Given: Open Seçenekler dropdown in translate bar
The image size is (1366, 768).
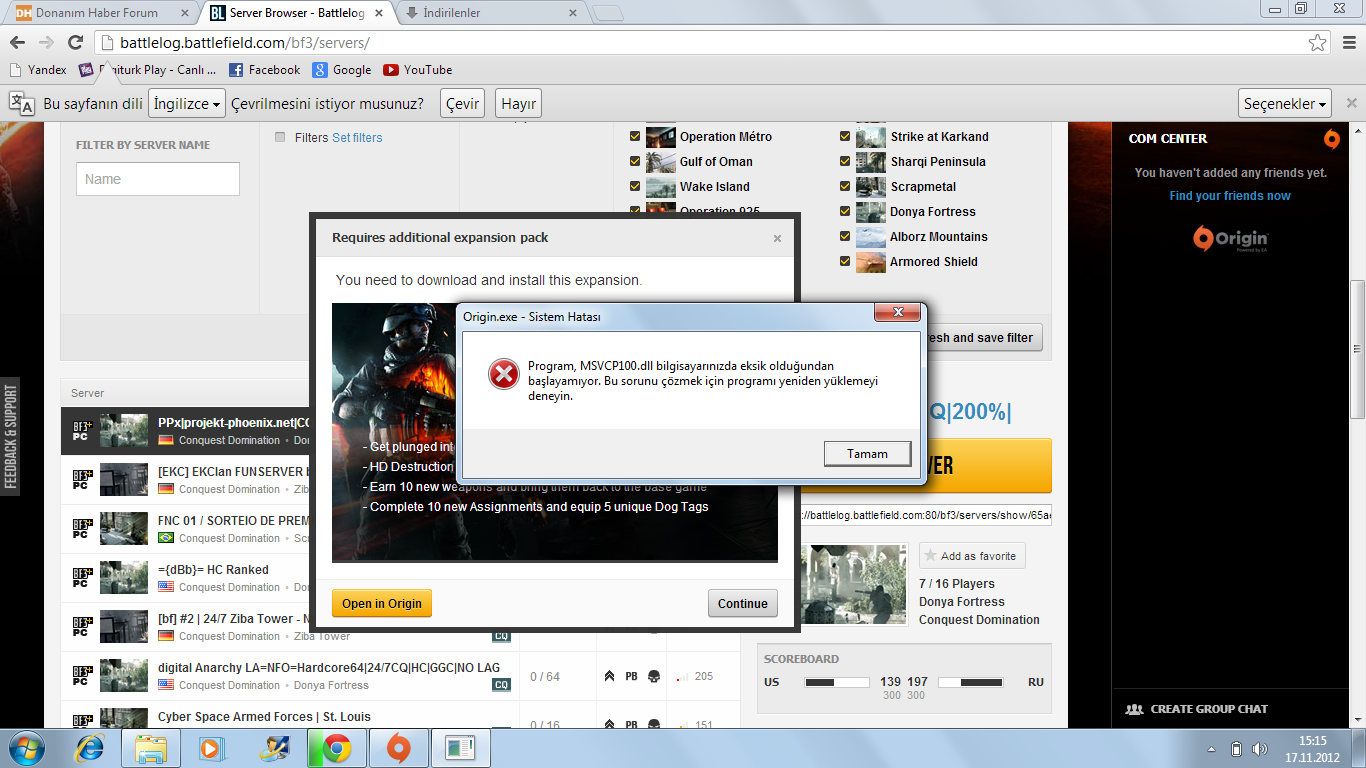Looking at the screenshot, I should point(1285,104).
